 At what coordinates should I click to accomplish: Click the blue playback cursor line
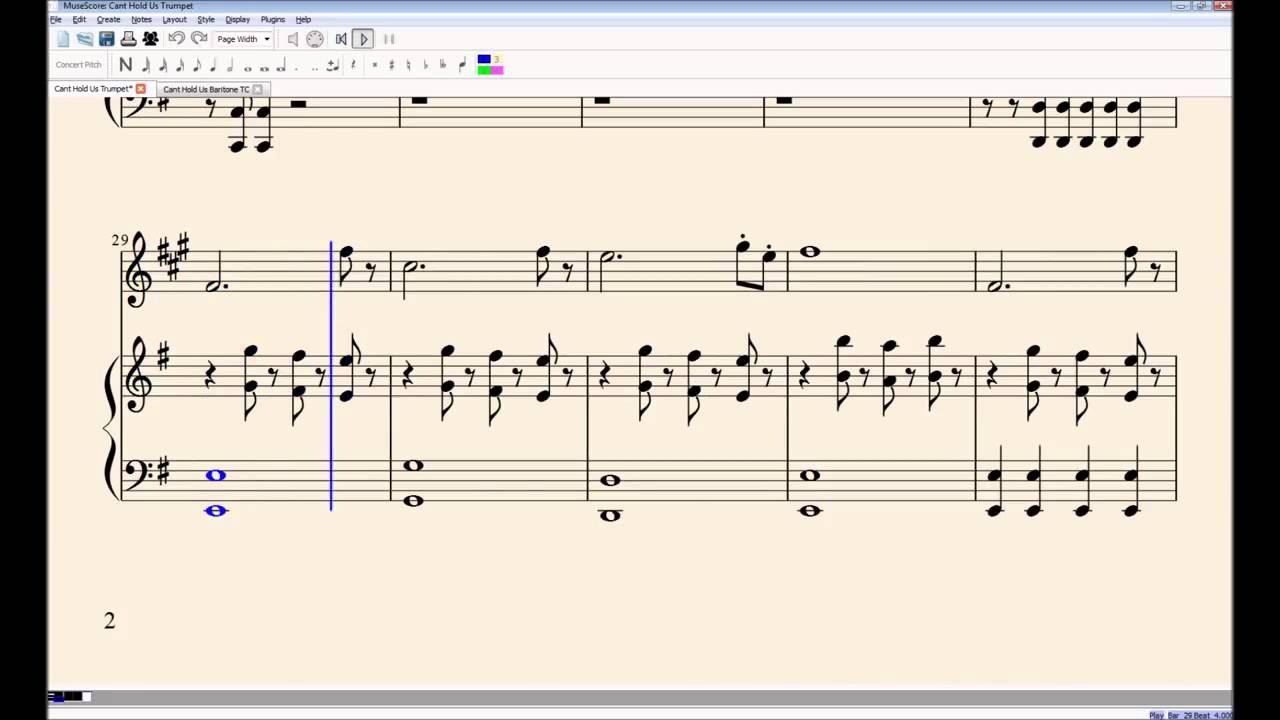point(331,375)
